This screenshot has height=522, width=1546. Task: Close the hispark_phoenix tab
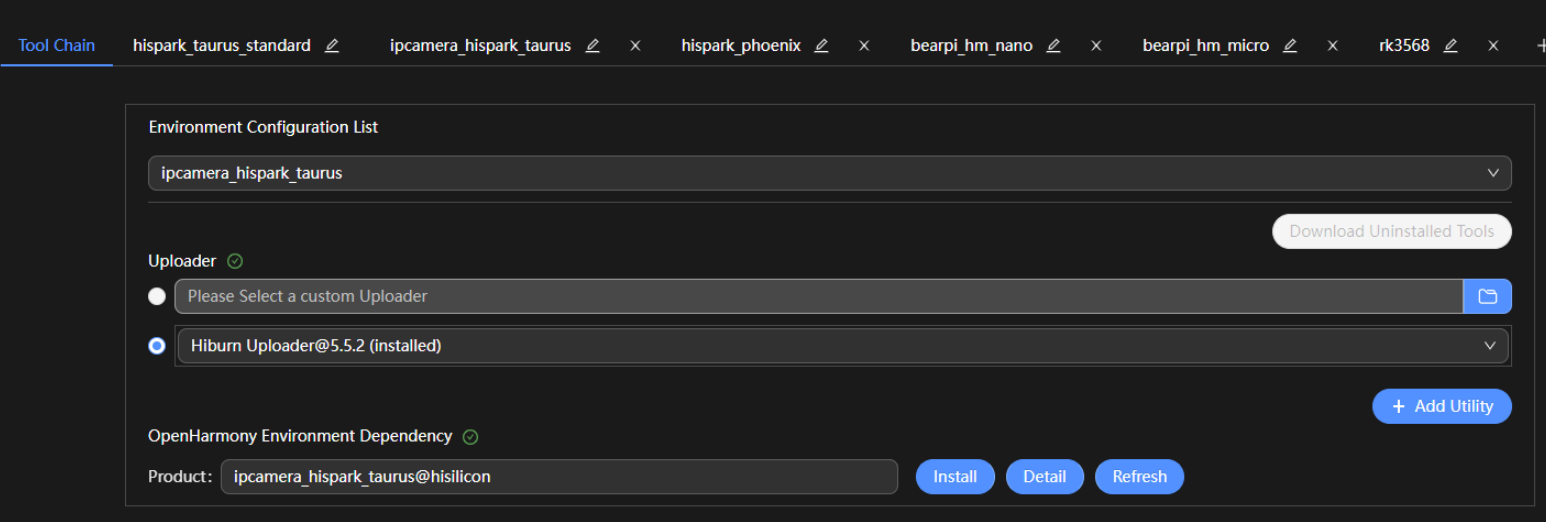(864, 46)
